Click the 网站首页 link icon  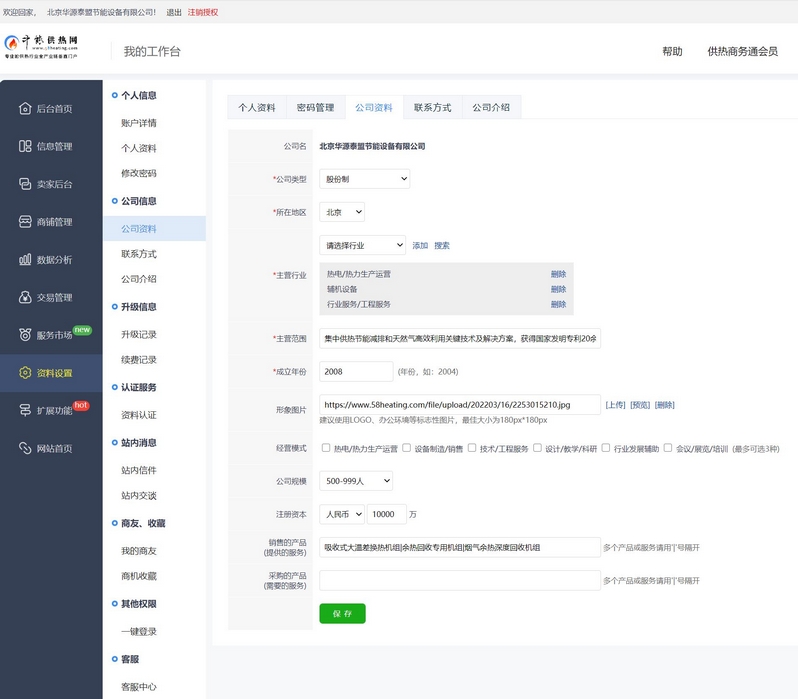25,448
